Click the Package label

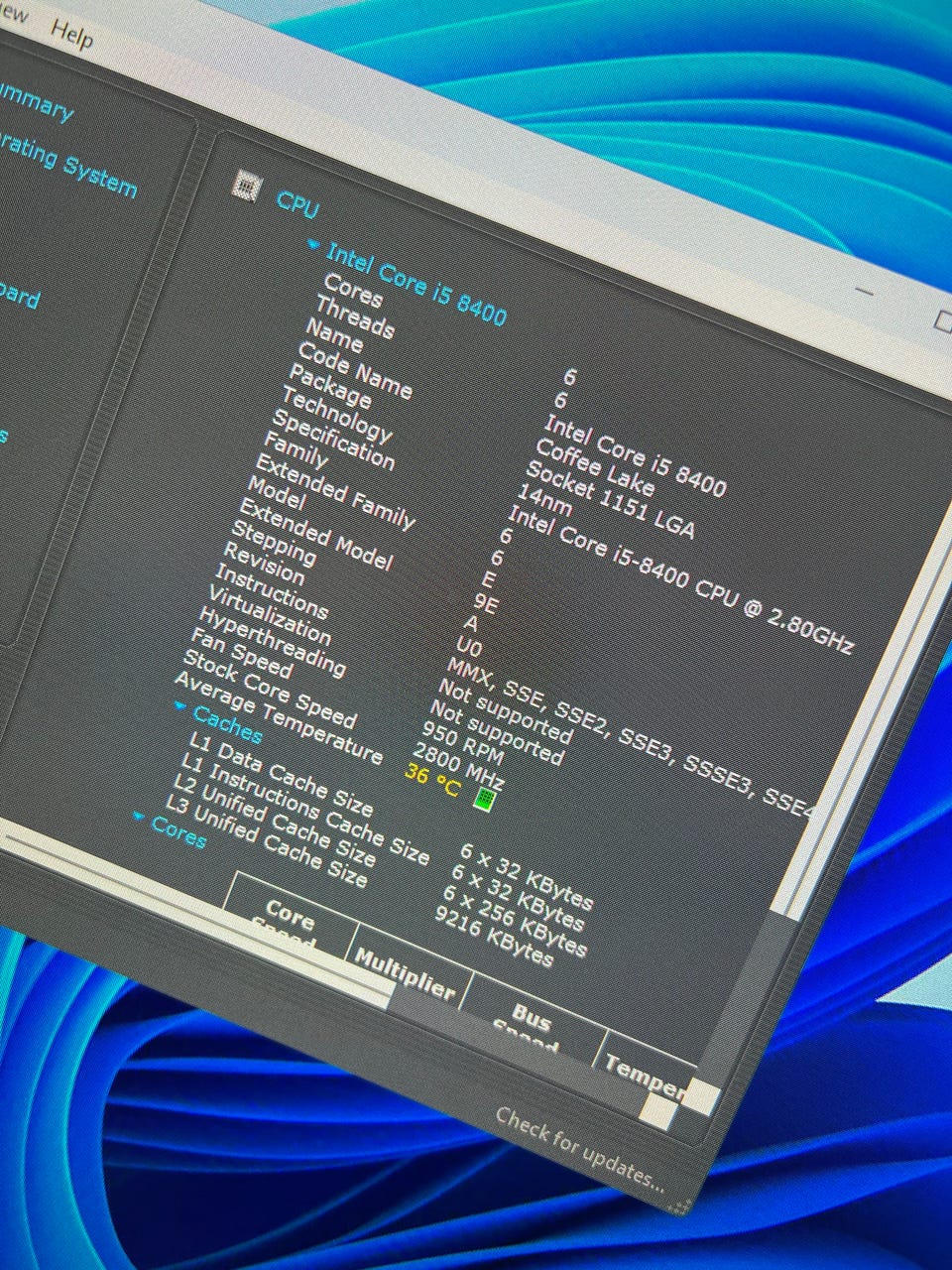click(x=330, y=386)
